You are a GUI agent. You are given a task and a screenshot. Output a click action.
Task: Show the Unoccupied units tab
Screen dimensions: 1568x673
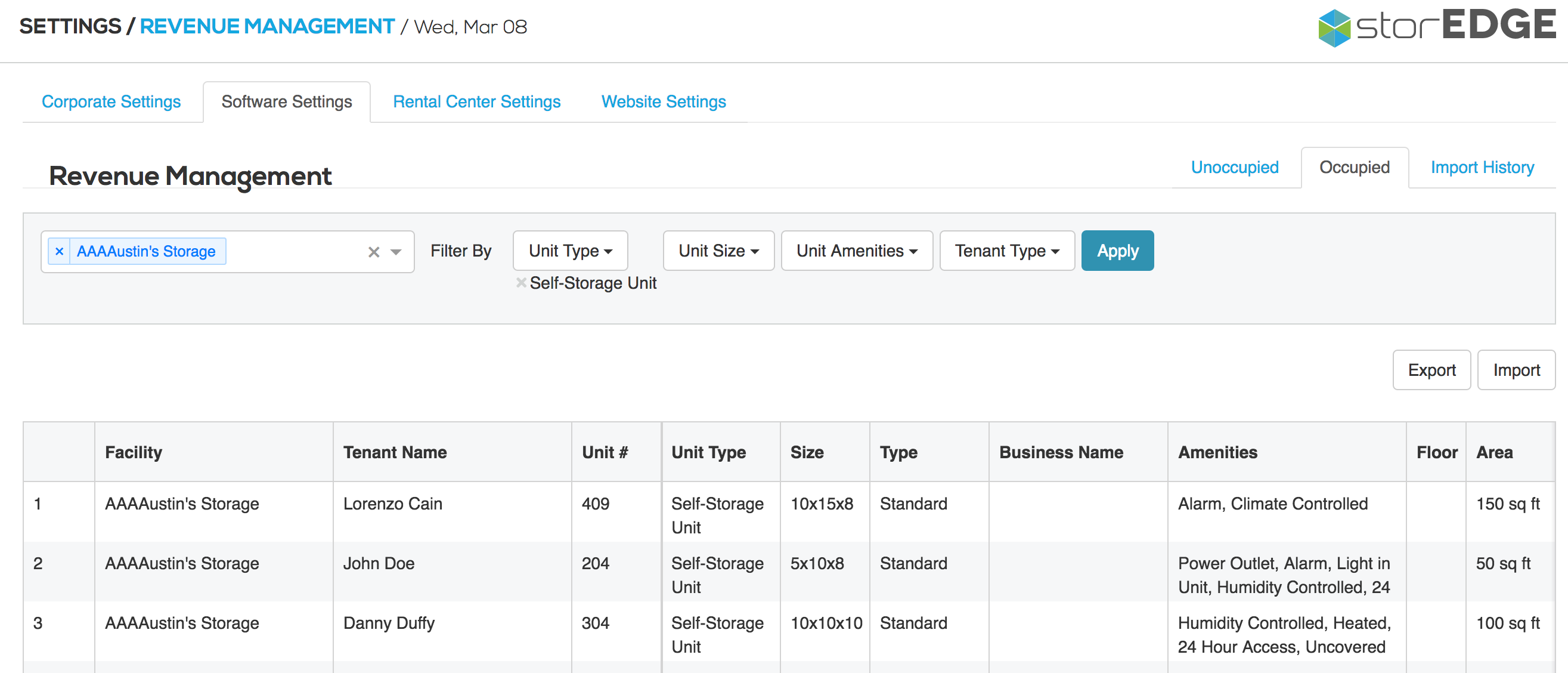tap(1235, 168)
